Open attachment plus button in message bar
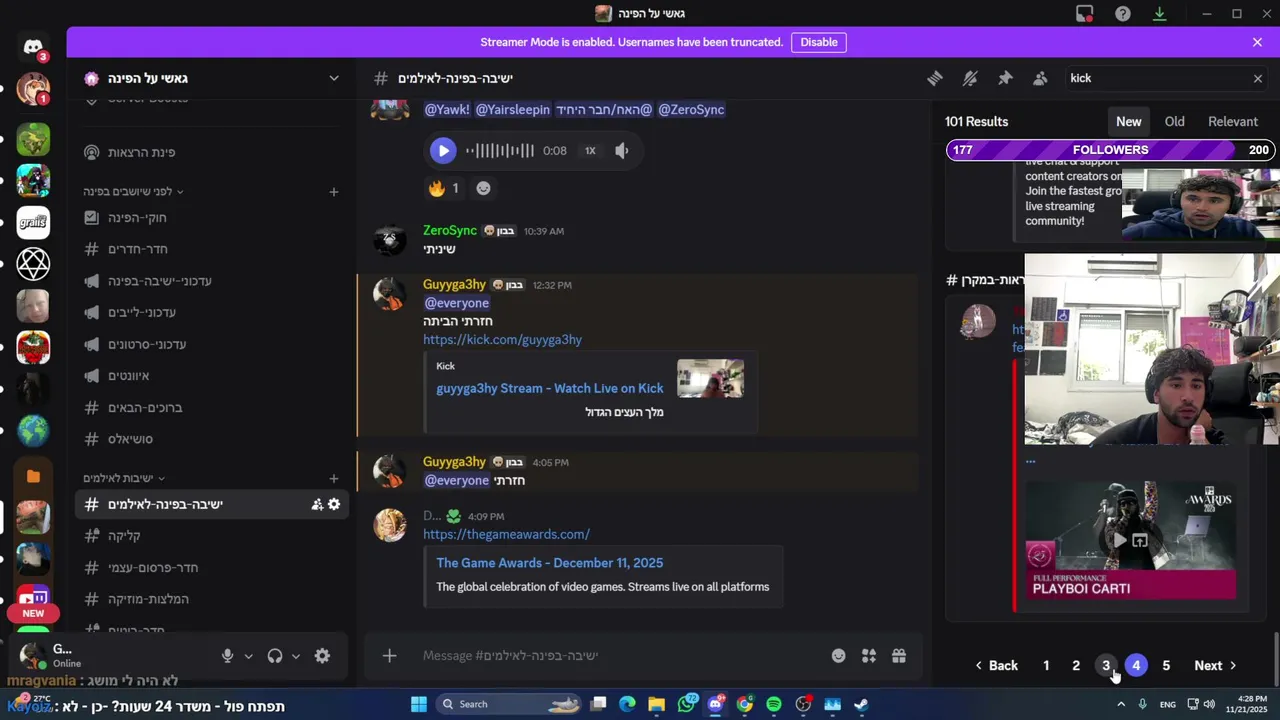 pyautogui.click(x=389, y=656)
